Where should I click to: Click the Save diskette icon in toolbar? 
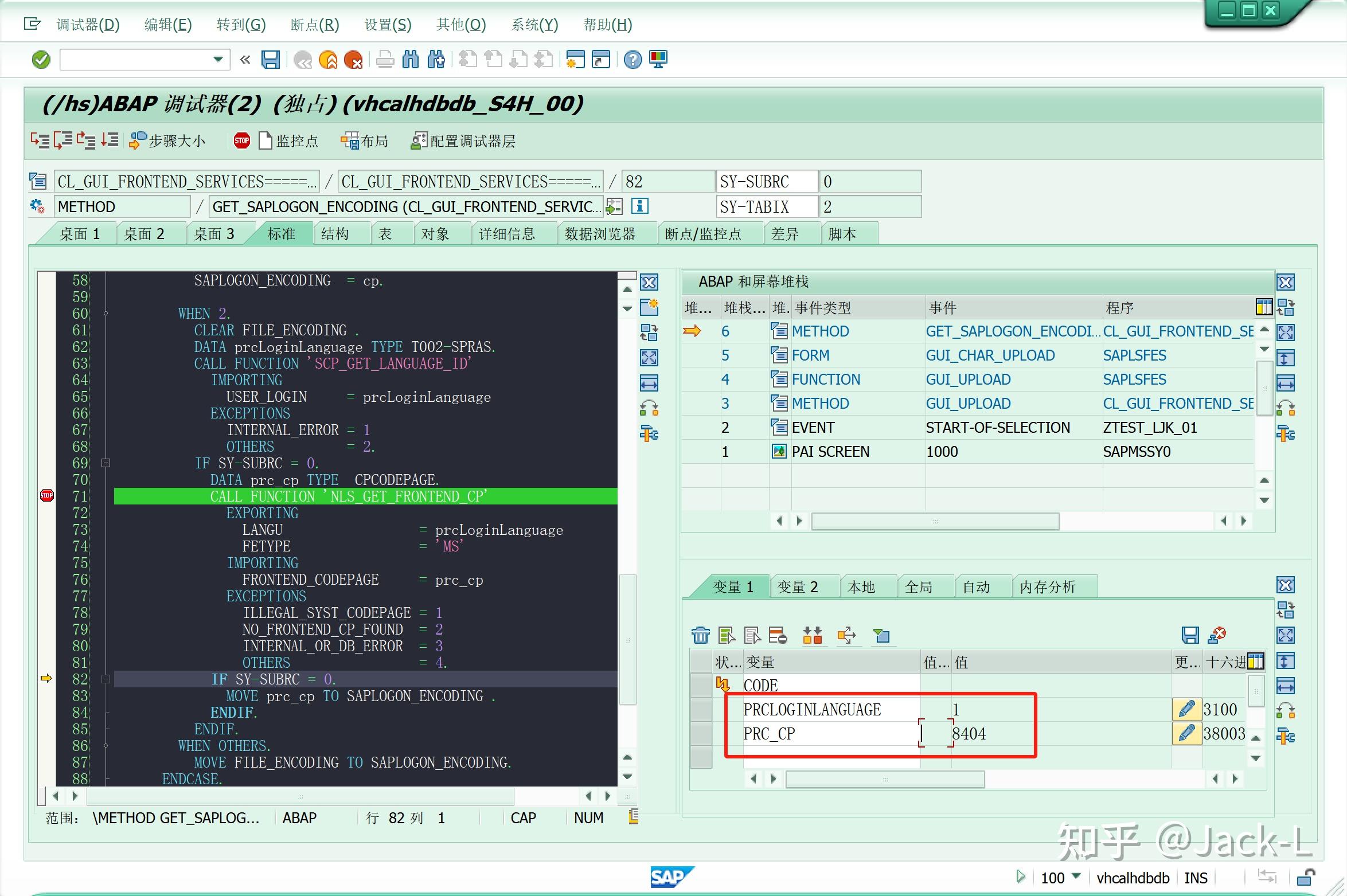[270, 60]
